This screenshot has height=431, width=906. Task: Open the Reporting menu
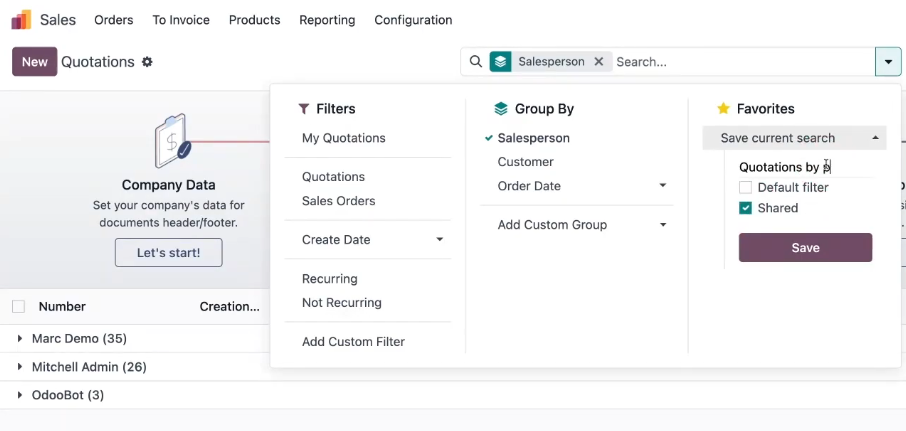click(327, 20)
